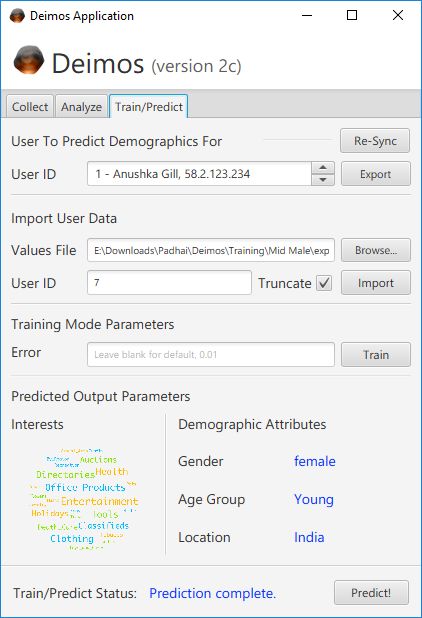Maximize the Deimos Application window

[352, 15]
